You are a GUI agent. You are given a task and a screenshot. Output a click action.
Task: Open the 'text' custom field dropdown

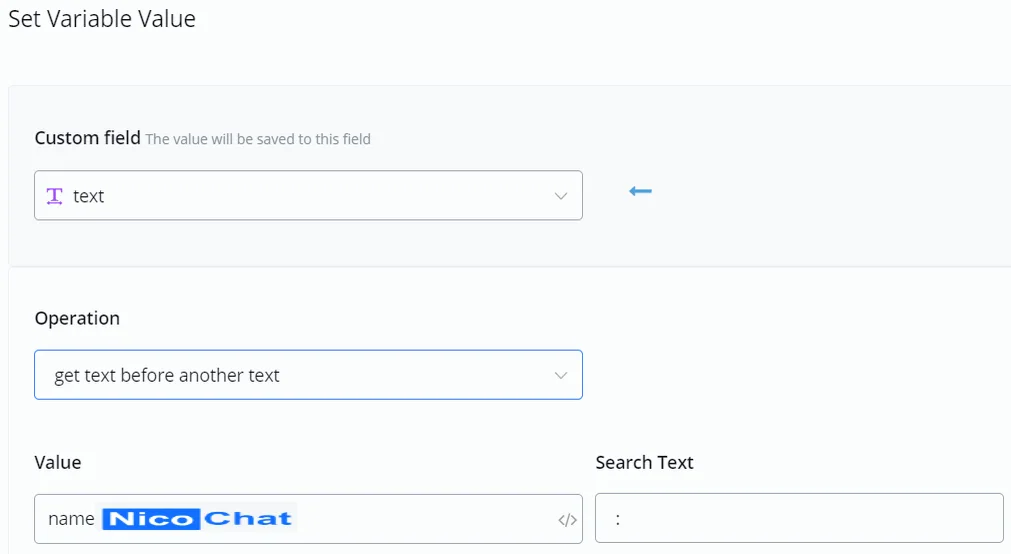pyautogui.click(x=308, y=195)
